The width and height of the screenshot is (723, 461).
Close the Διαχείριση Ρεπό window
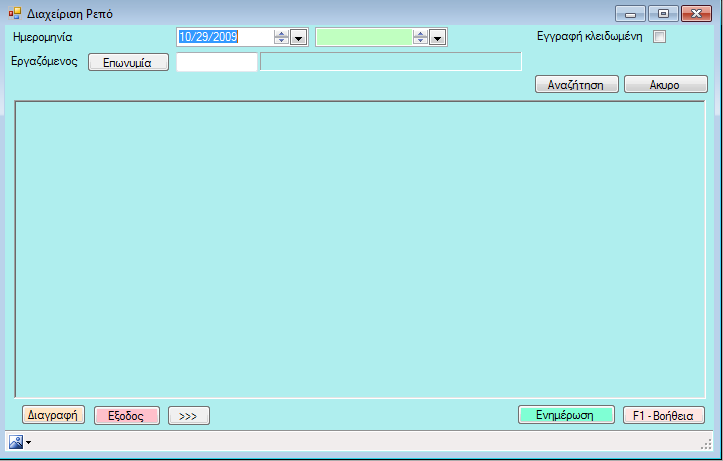(696, 14)
